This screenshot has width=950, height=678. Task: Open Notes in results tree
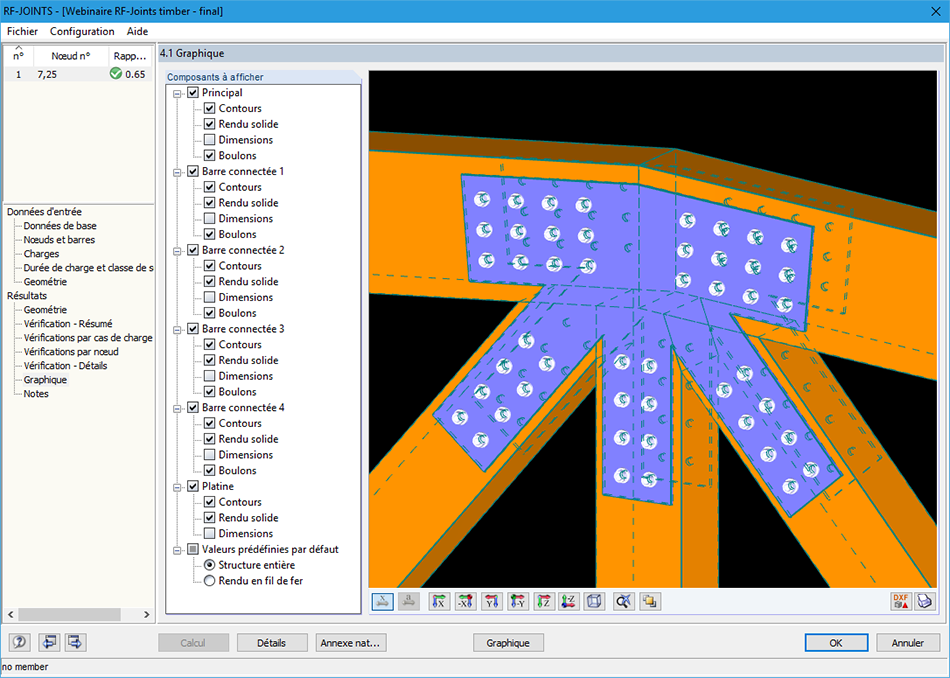(36, 394)
